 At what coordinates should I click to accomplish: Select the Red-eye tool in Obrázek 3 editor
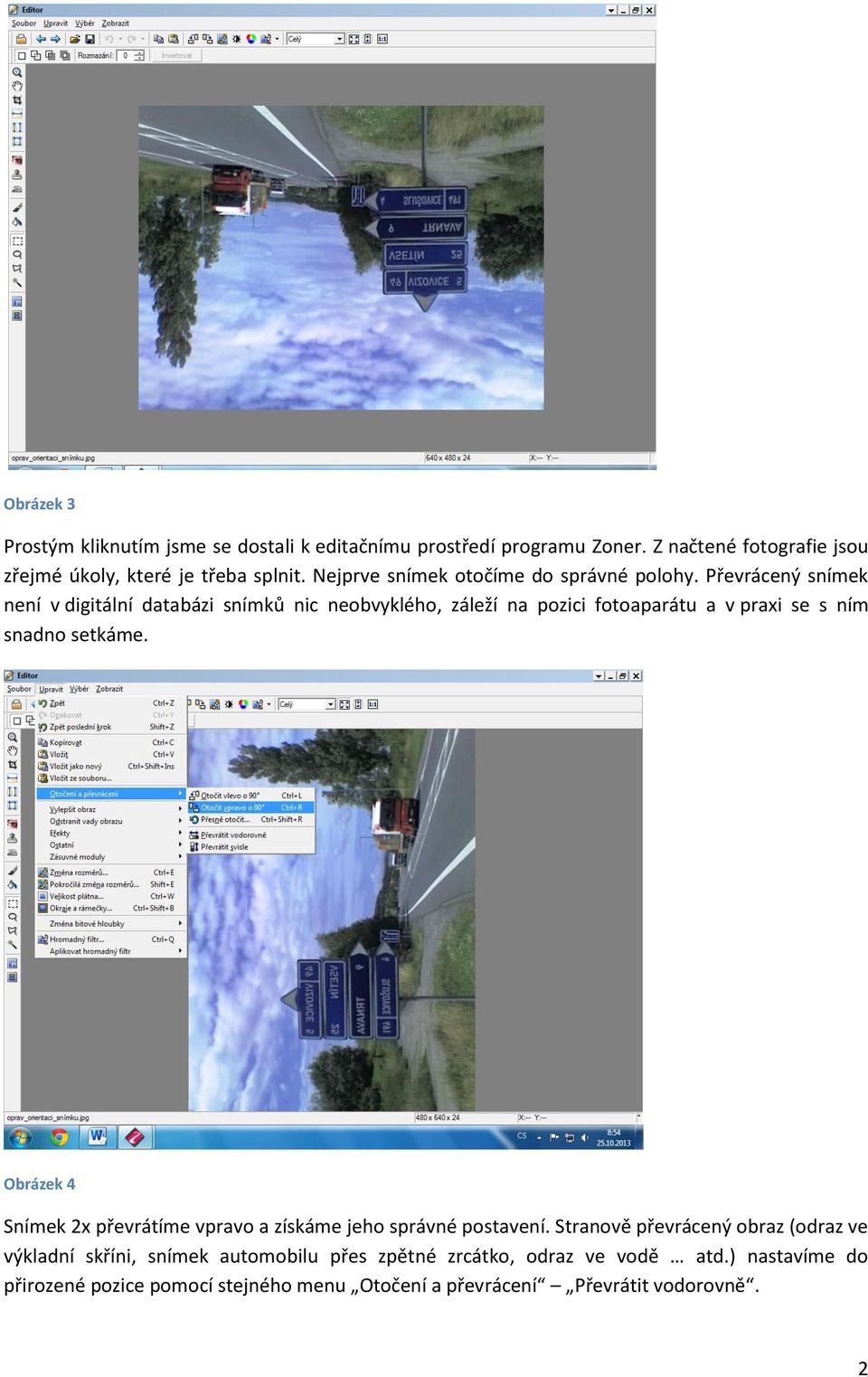pyautogui.click(x=17, y=160)
